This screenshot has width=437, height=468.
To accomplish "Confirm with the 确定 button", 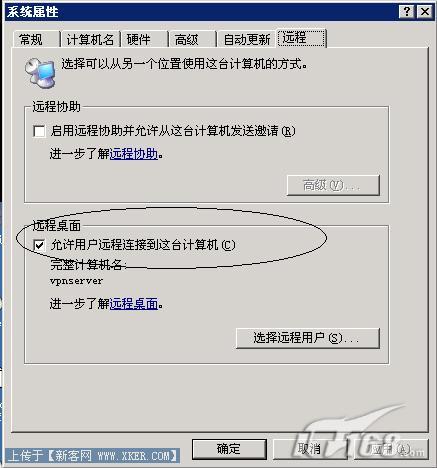I will coord(229,449).
